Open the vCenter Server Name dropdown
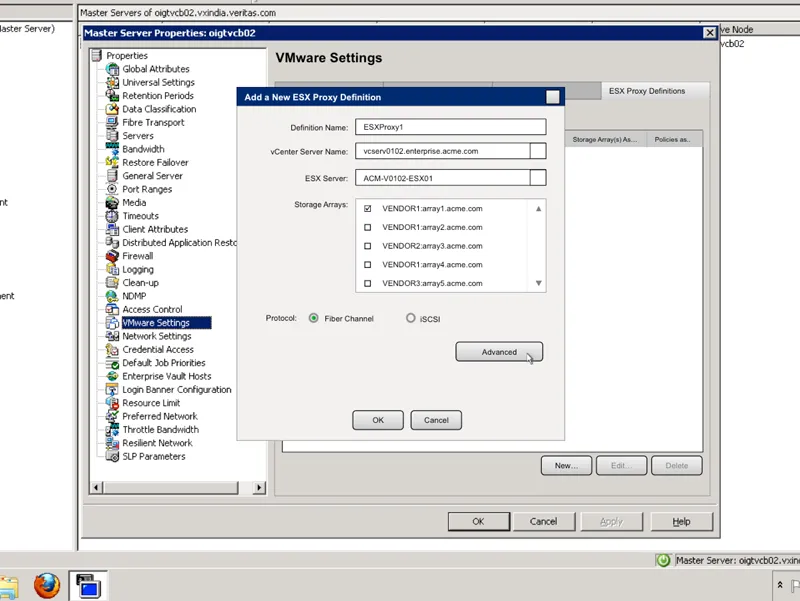 (x=538, y=151)
